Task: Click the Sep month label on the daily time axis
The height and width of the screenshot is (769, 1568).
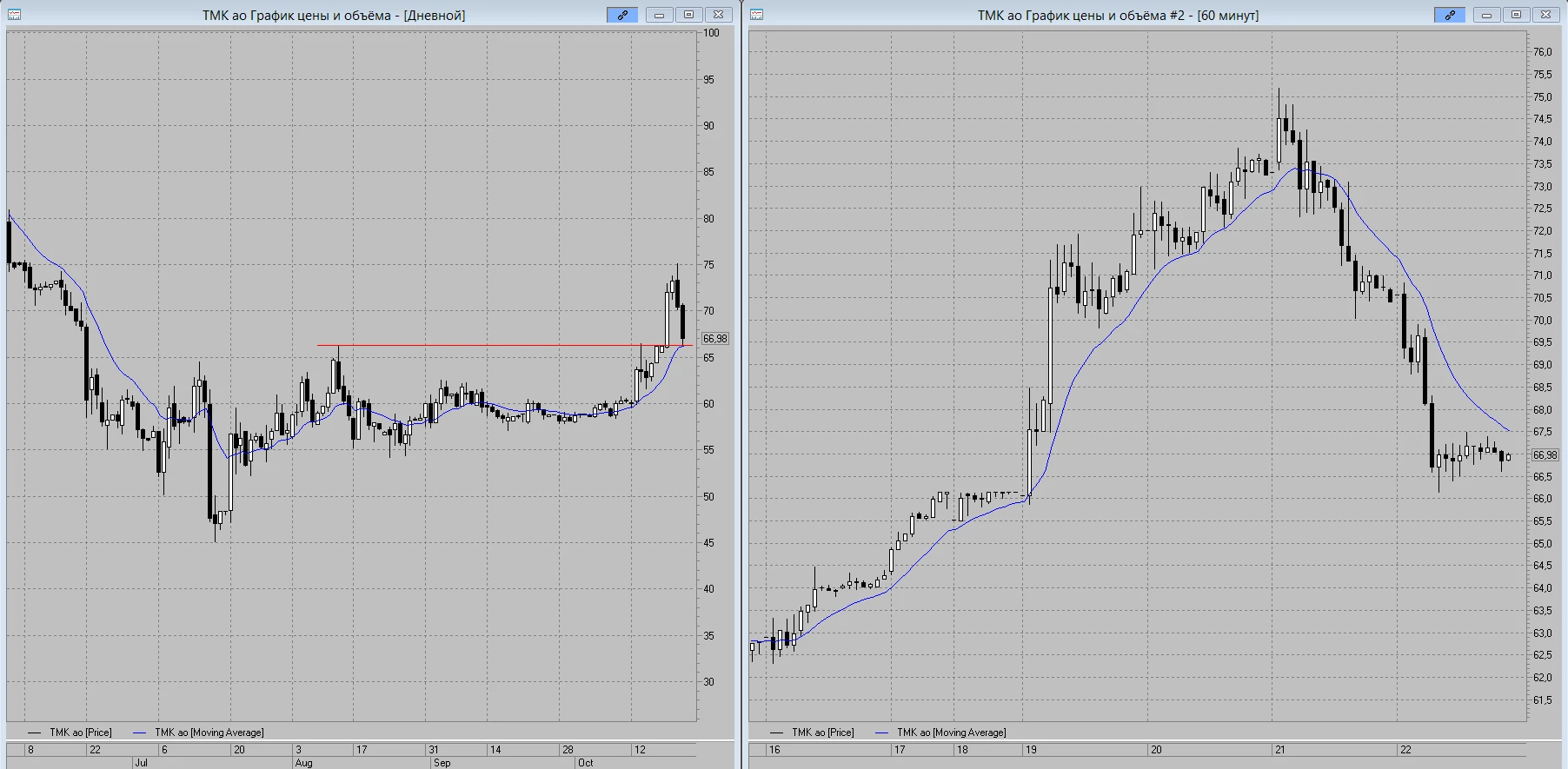Action: 442,763
